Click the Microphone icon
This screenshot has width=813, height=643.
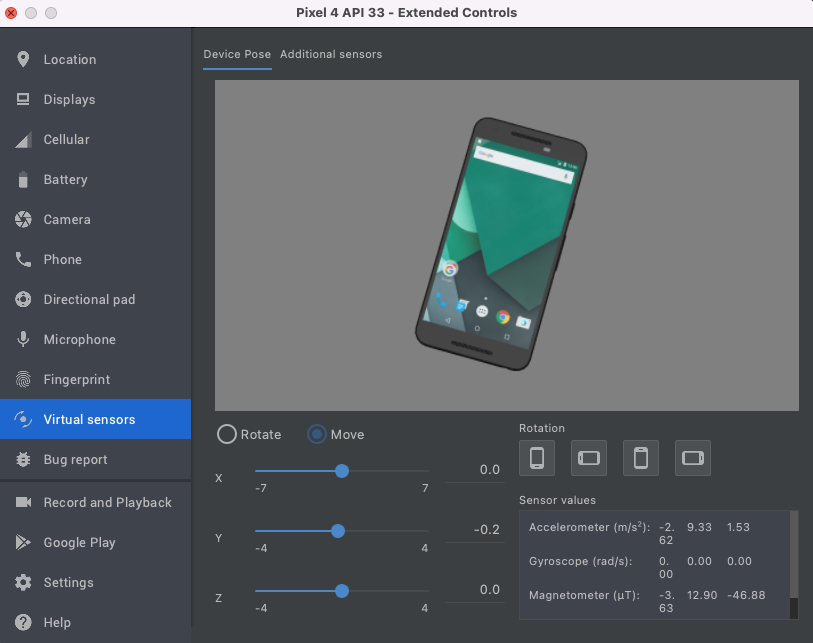tap(23, 339)
